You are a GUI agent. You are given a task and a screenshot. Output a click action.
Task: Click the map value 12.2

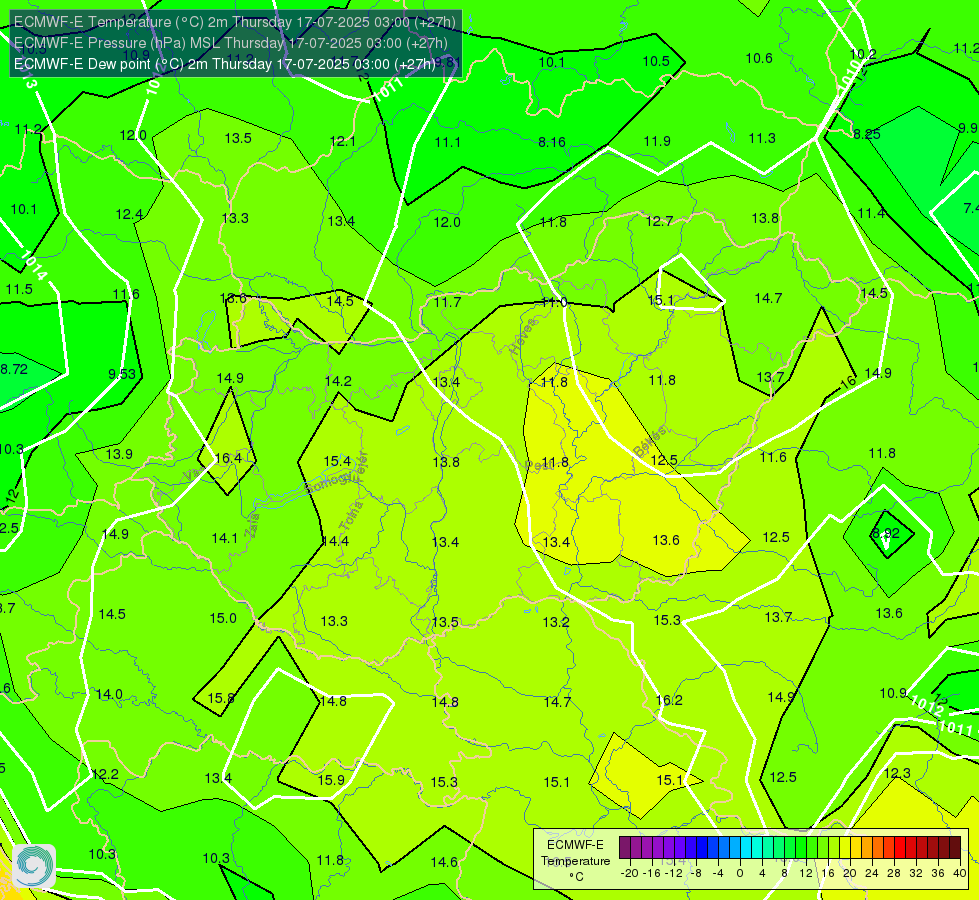105,774
